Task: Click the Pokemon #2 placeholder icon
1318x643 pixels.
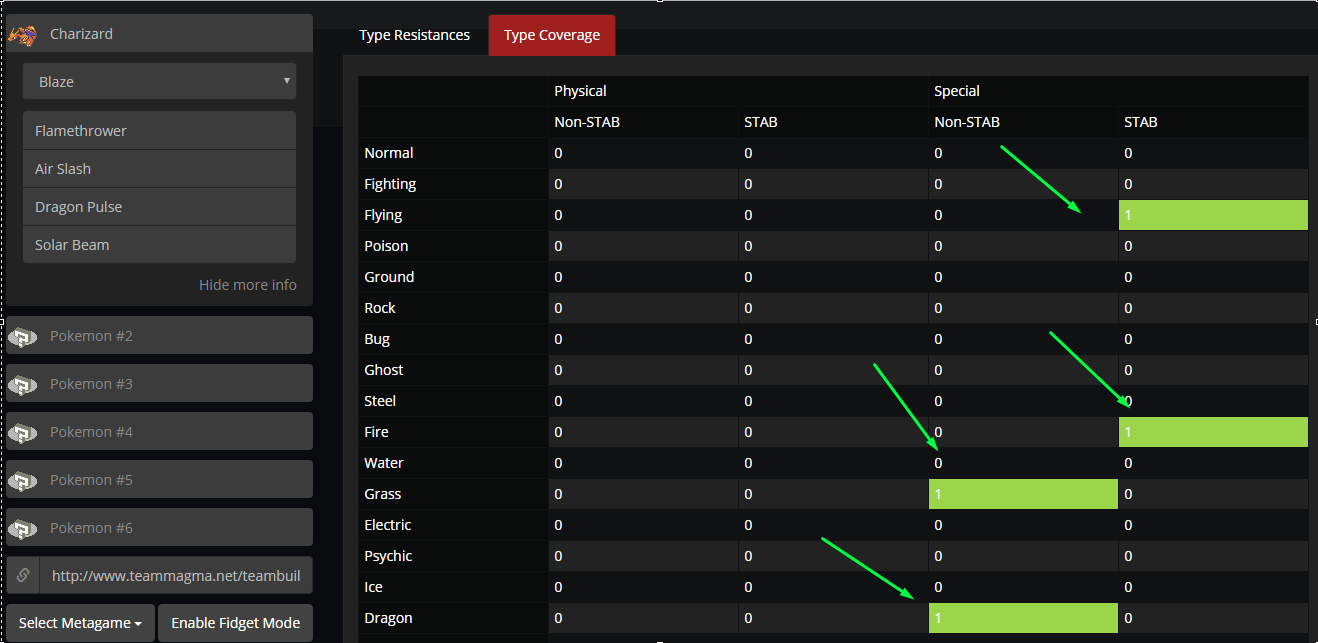Action: (x=22, y=337)
